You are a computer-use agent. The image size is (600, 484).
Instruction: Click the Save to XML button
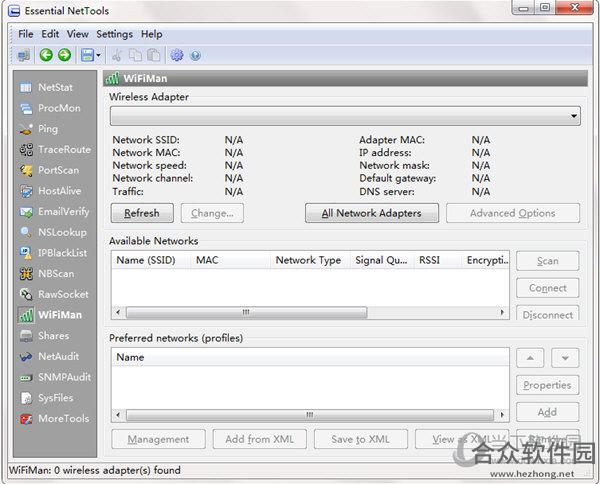360,439
